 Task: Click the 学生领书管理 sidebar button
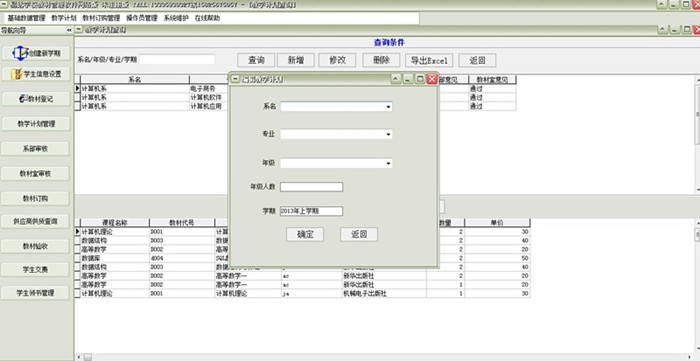point(36,293)
